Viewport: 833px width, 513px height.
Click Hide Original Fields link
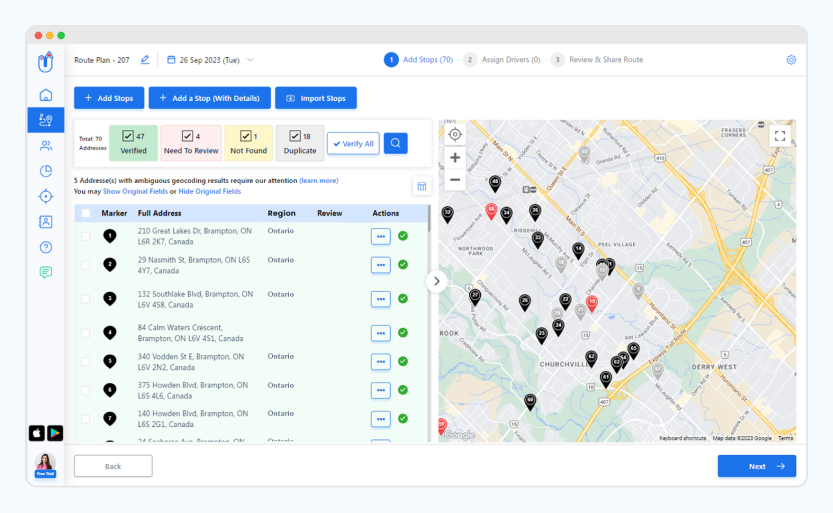[210, 191]
